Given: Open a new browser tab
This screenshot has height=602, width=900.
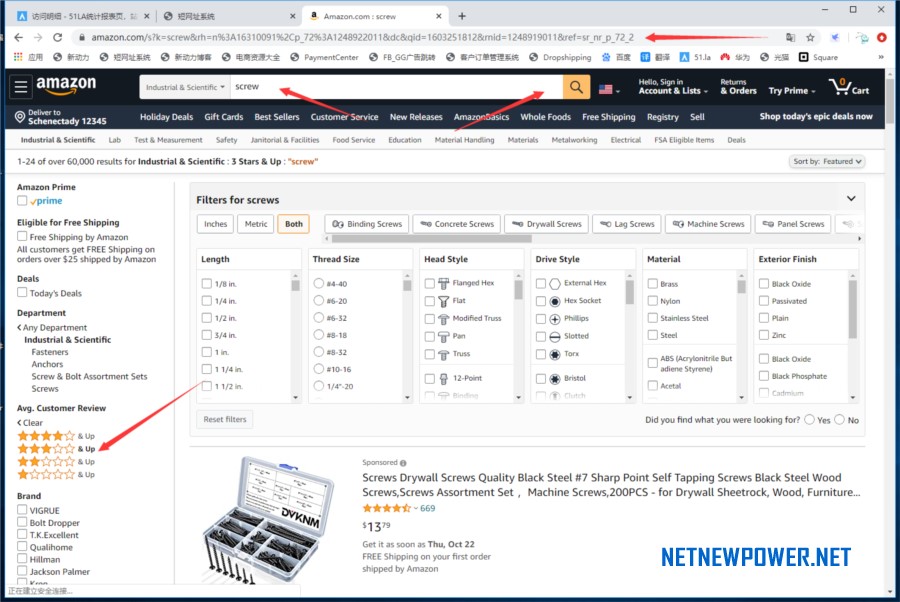Looking at the screenshot, I should [462, 16].
